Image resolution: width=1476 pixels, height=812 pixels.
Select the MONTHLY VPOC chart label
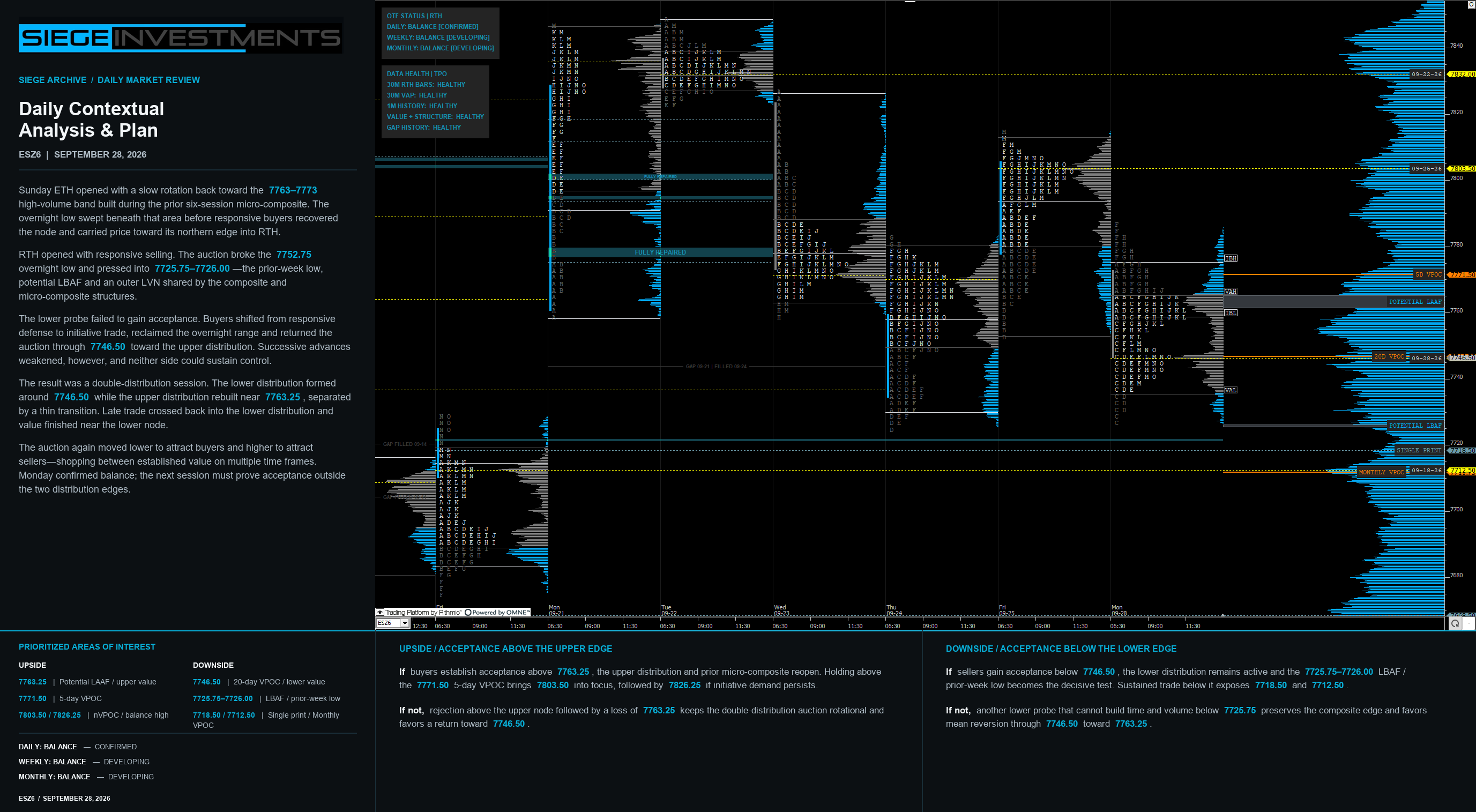[x=1381, y=472]
